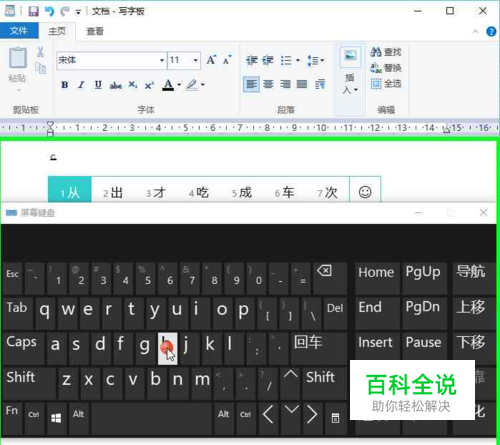
Task: Click 全选 select all button
Action: click(386, 84)
